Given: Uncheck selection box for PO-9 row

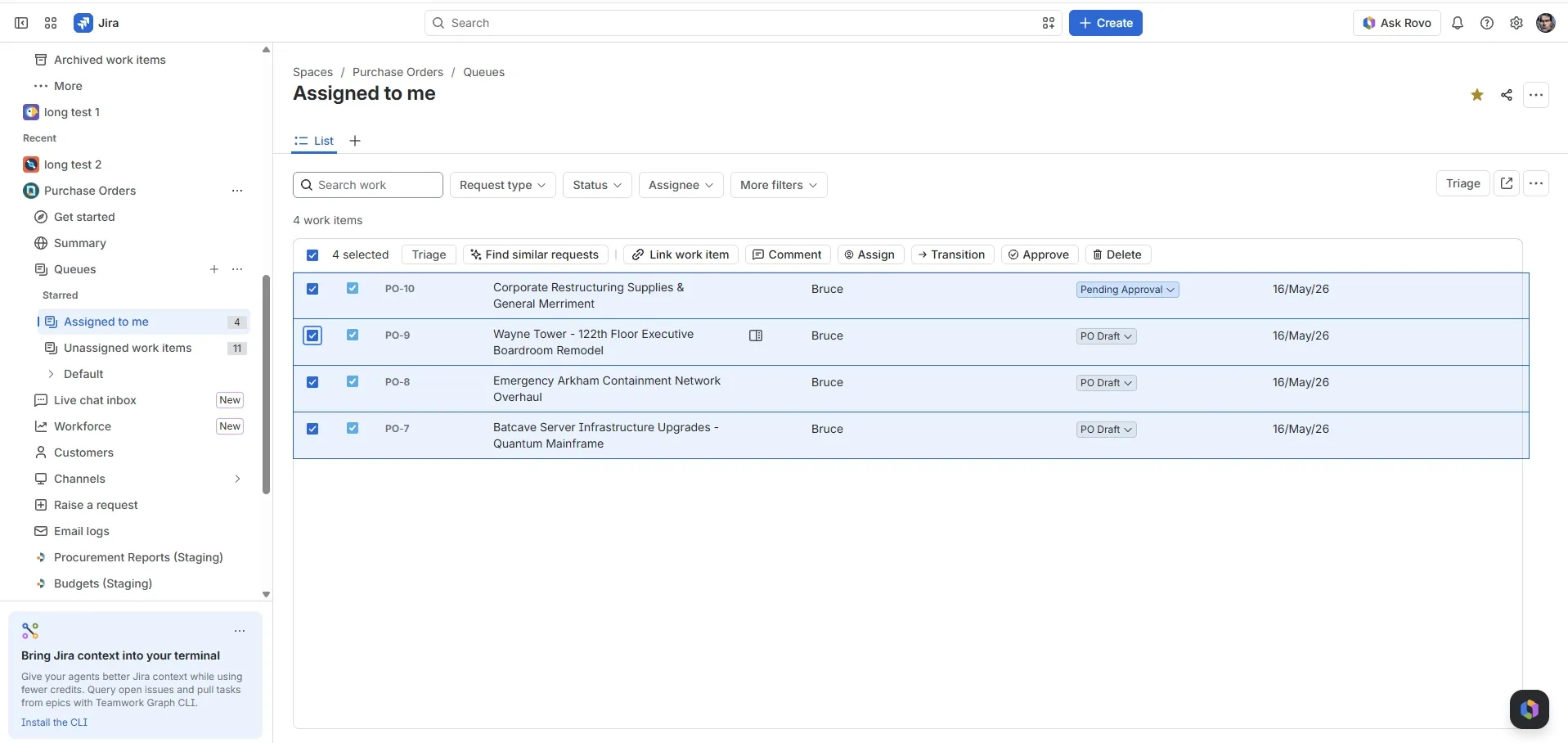Looking at the screenshot, I should click(x=312, y=335).
